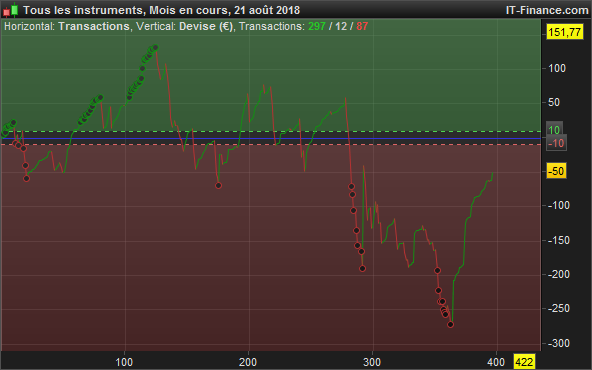The height and width of the screenshot is (370, 592).
Task: Click the 300 label on horizontal axis
Action: click(x=372, y=362)
